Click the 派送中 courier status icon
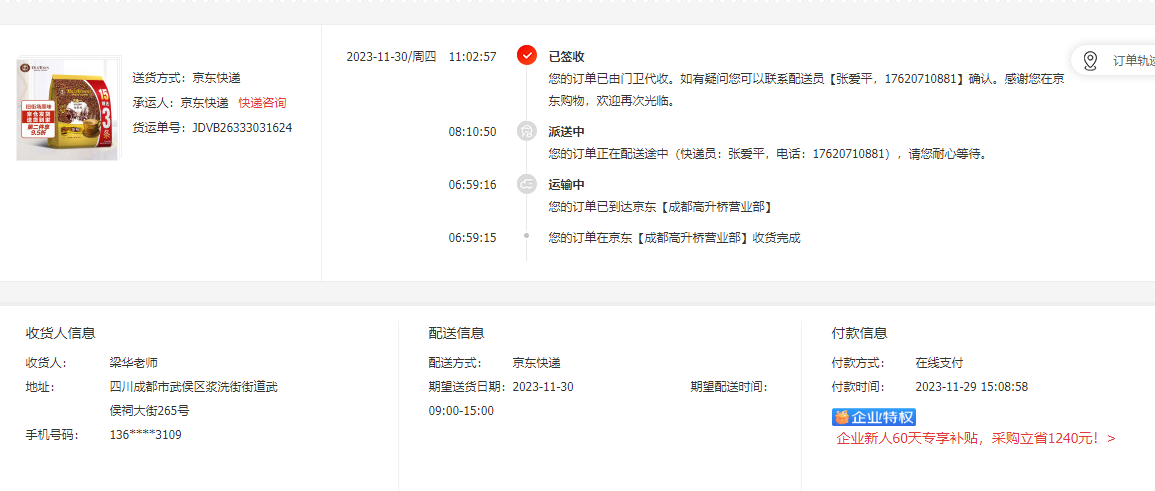The height and width of the screenshot is (491, 1155). click(527, 131)
